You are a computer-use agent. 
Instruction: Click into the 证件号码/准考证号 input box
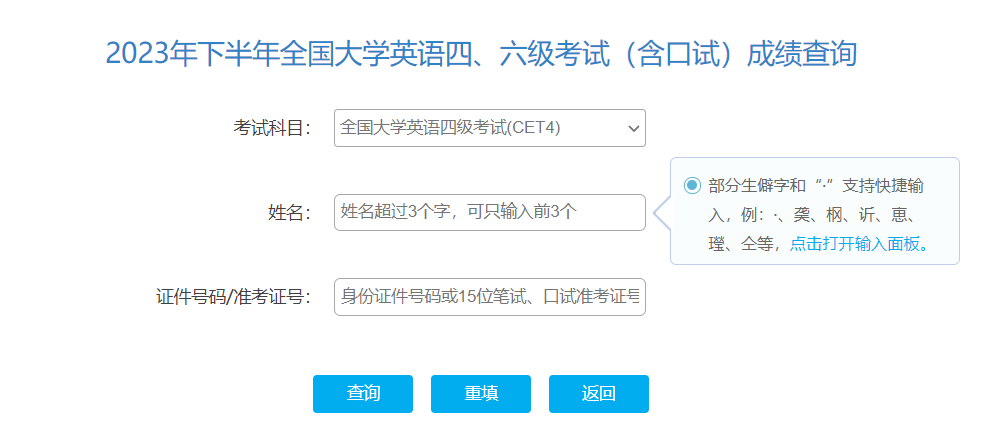tap(489, 297)
